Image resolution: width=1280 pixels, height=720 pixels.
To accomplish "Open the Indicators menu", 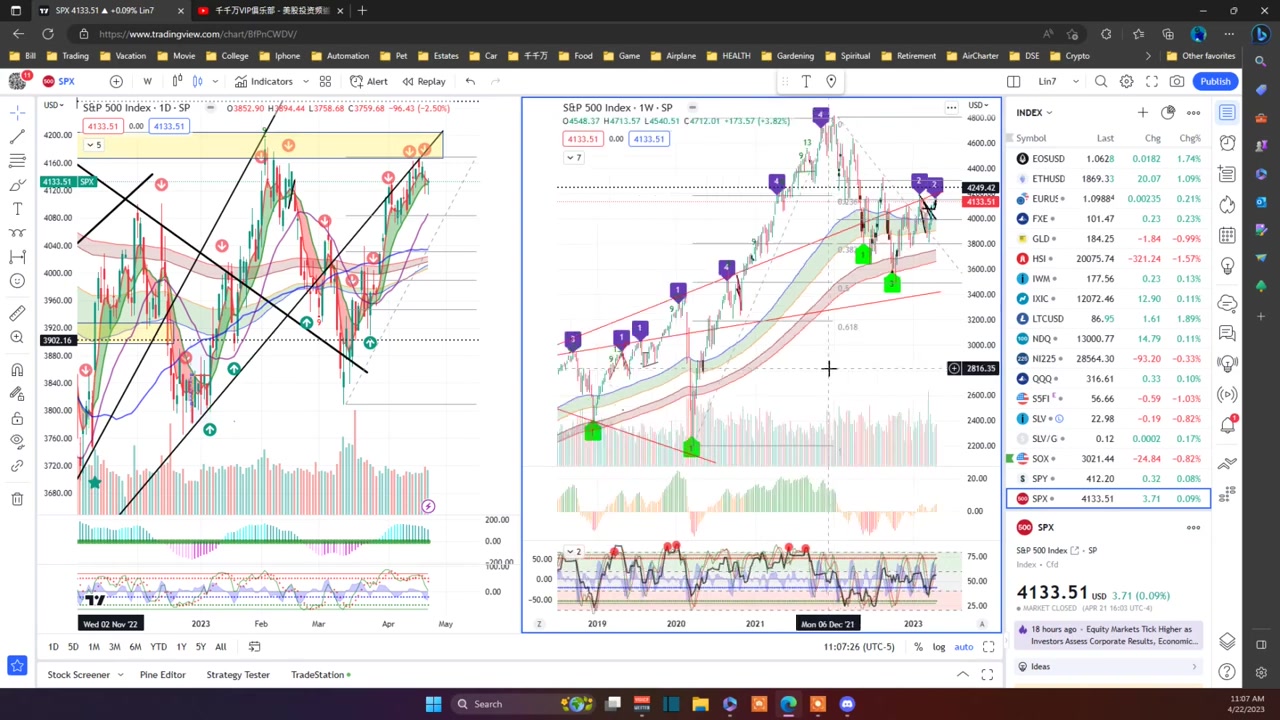I will (263, 81).
